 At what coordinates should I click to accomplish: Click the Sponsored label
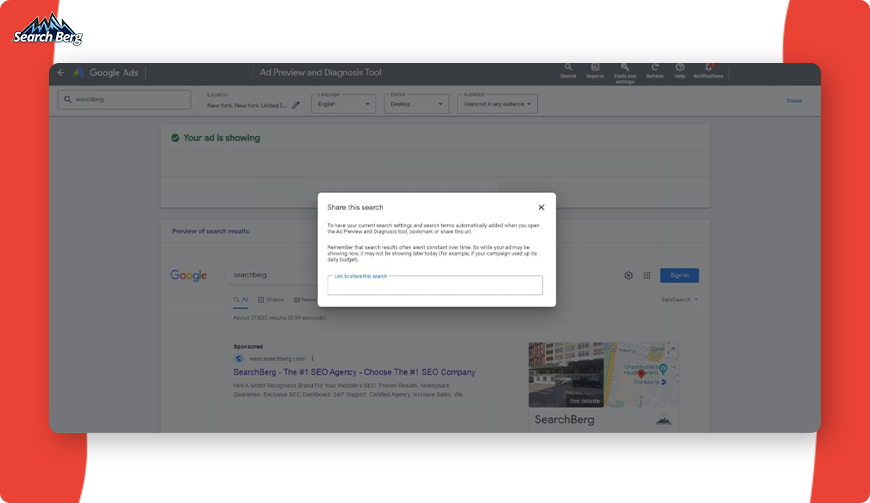(248, 347)
